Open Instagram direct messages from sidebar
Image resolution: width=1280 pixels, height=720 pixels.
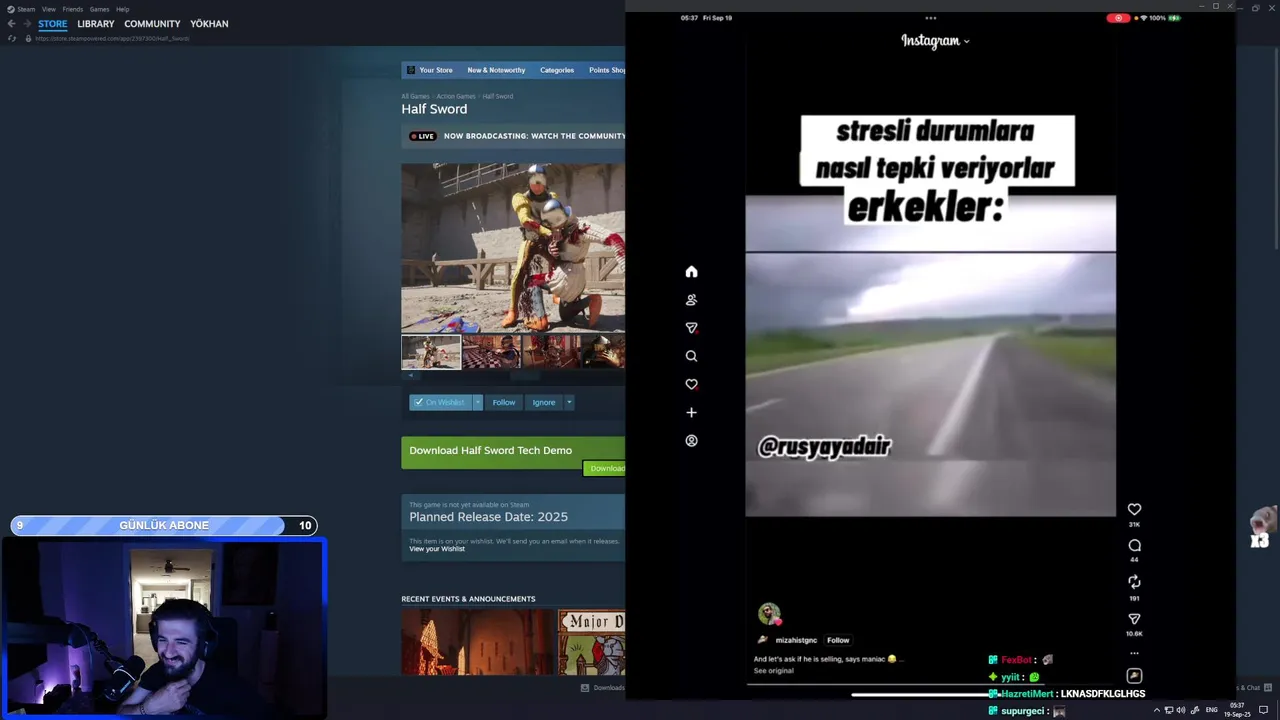(x=691, y=328)
